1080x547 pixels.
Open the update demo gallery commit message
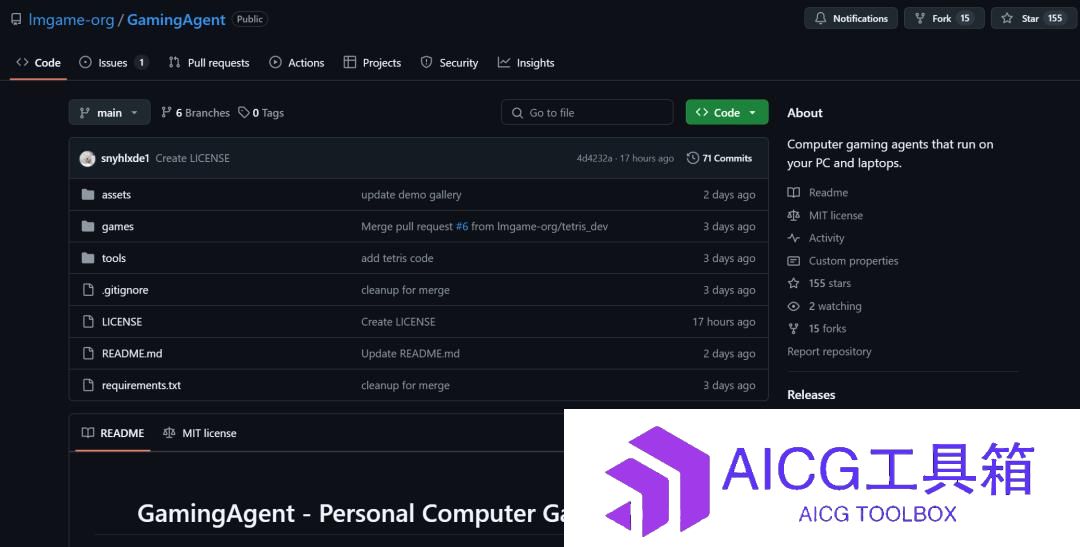point(411,195)
